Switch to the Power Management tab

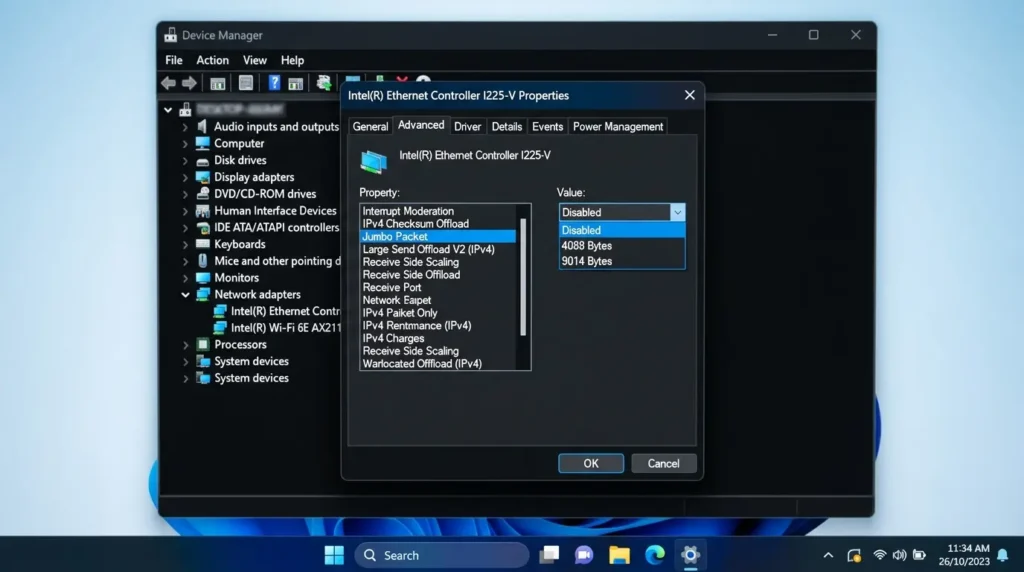pos(618,127)
